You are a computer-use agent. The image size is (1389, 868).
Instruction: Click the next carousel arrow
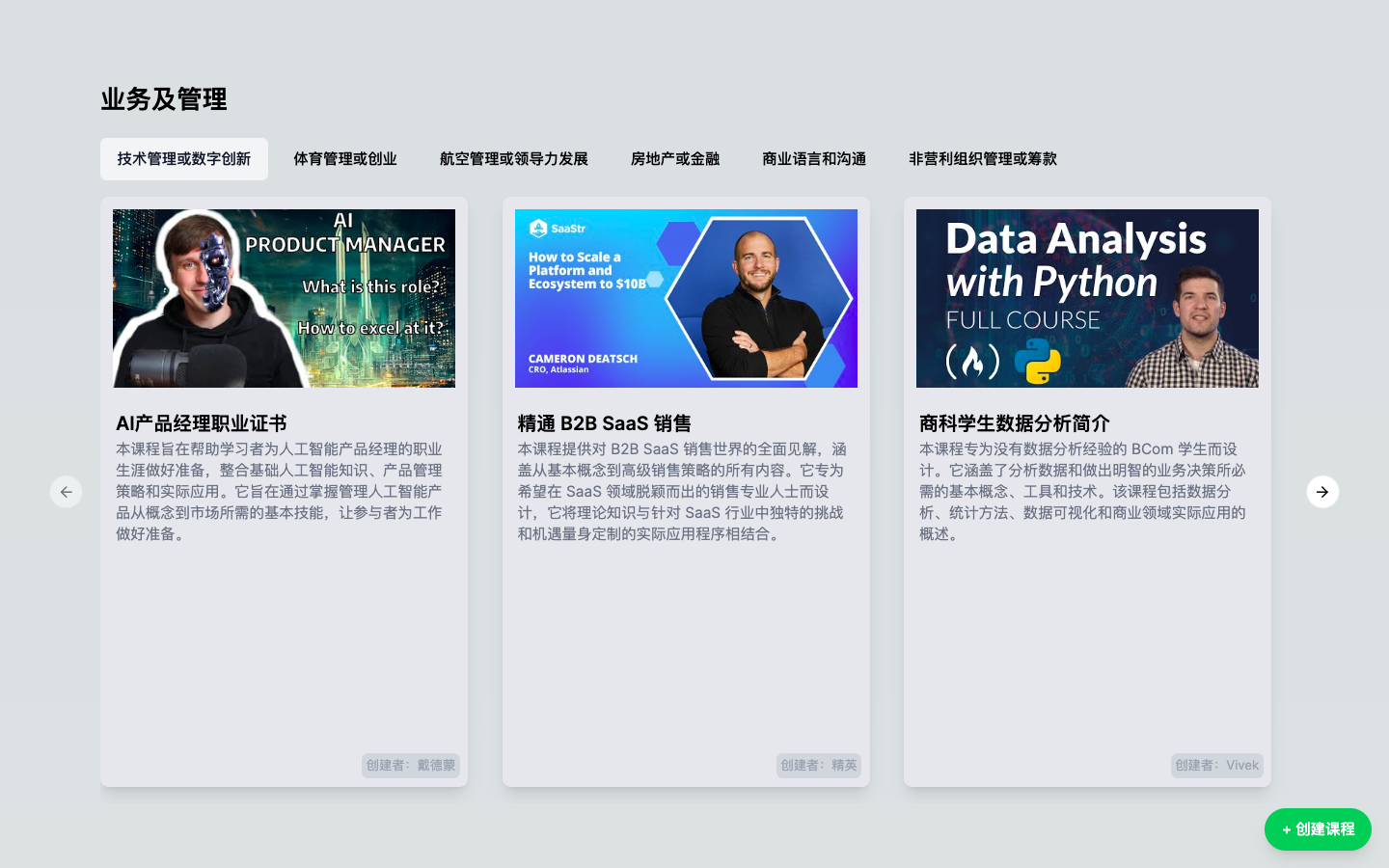[x=1322, y=492]
